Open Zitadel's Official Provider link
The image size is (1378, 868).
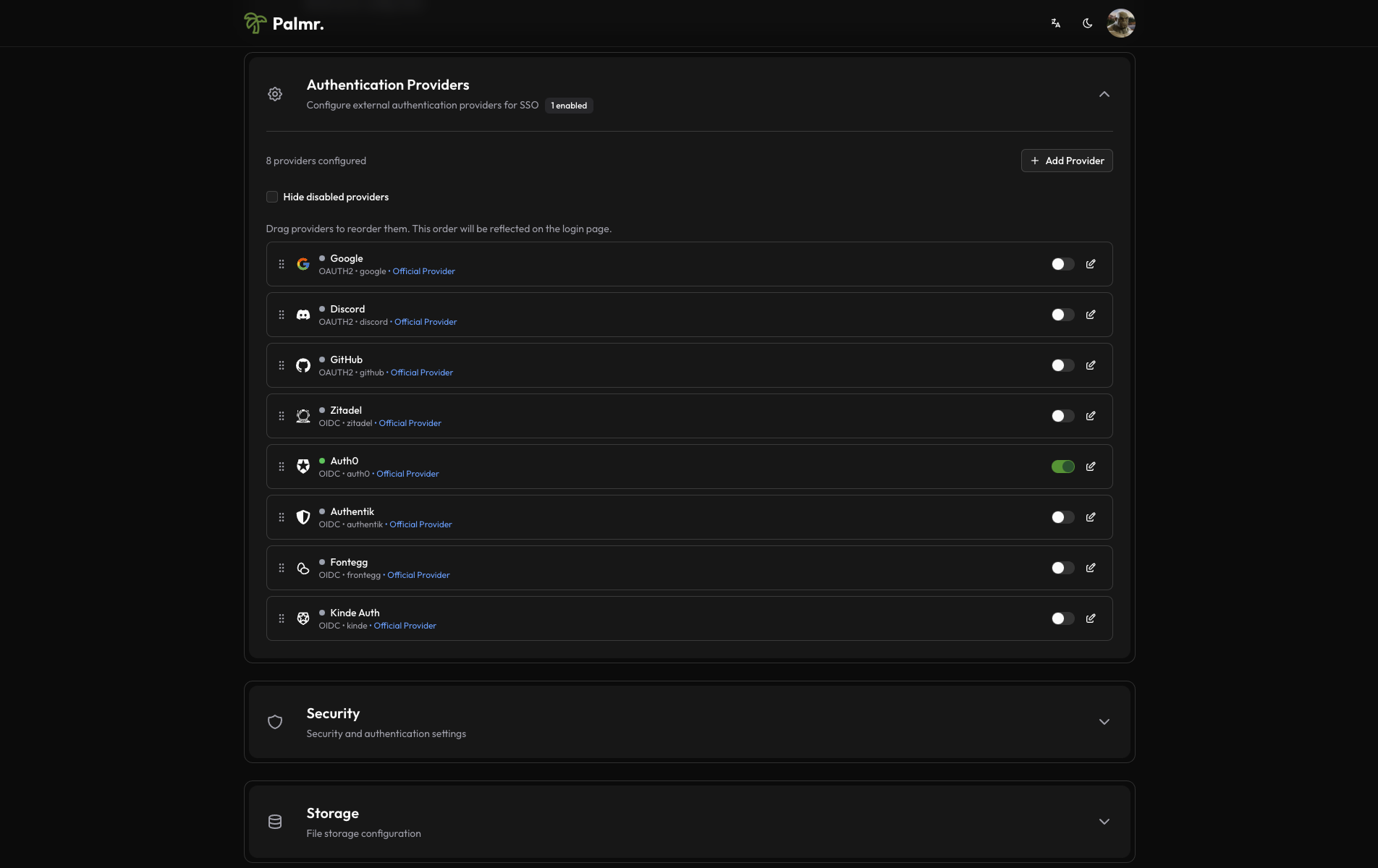410,423
